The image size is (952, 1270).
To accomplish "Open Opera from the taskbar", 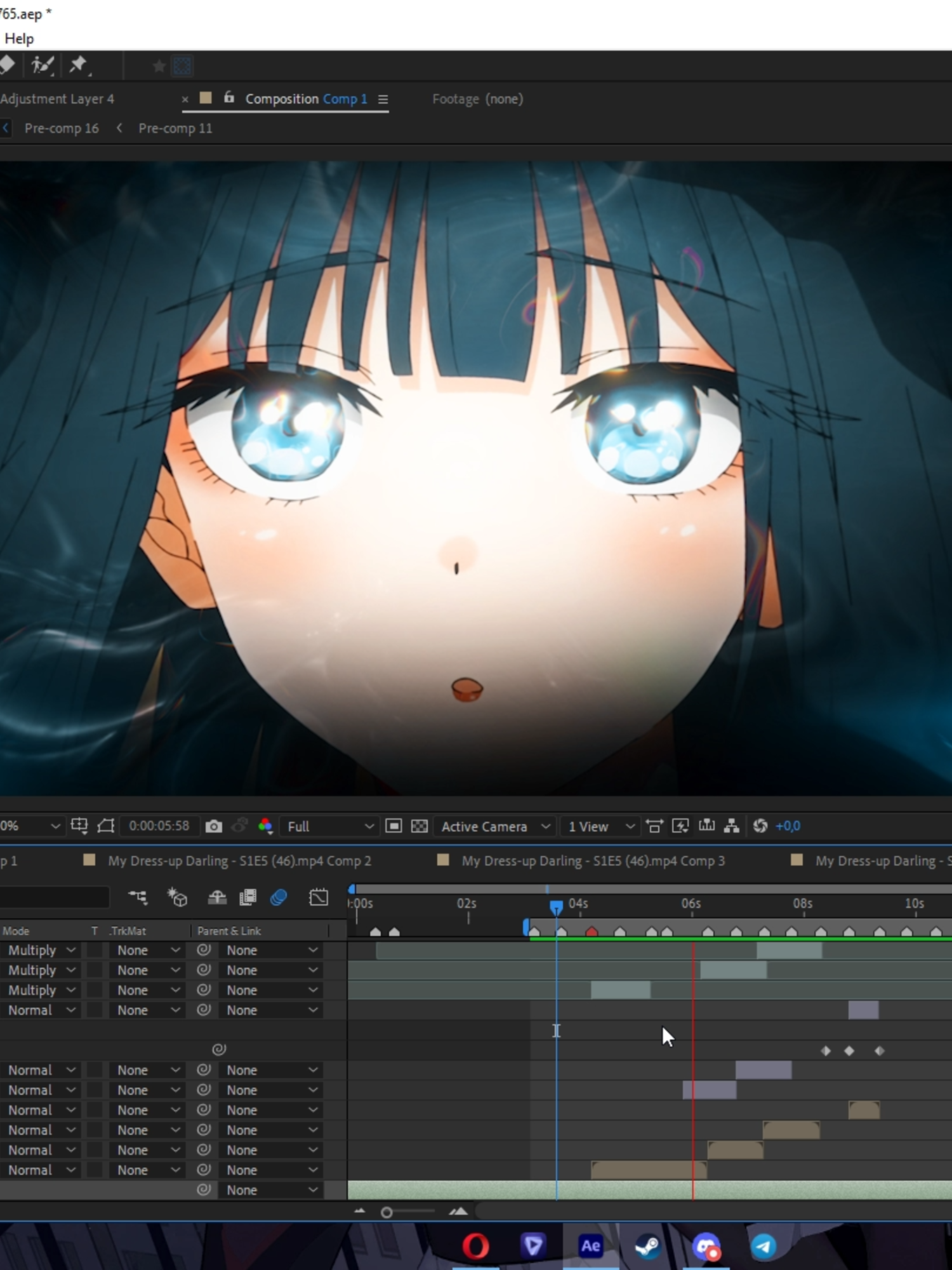I will point(475,1246).
